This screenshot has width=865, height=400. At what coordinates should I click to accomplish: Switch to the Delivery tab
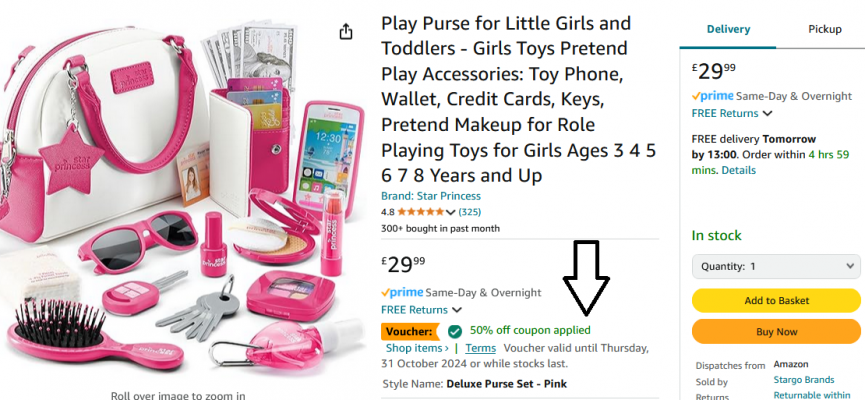pyautogui.click(x=728, y=29)
